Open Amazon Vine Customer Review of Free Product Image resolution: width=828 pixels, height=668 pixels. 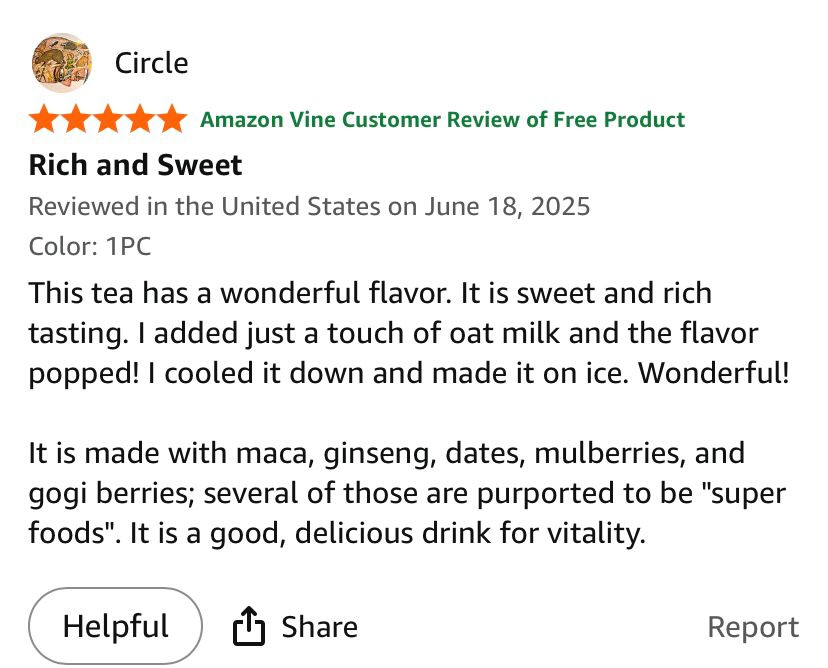pyautogui.click(x=442, y=120)
